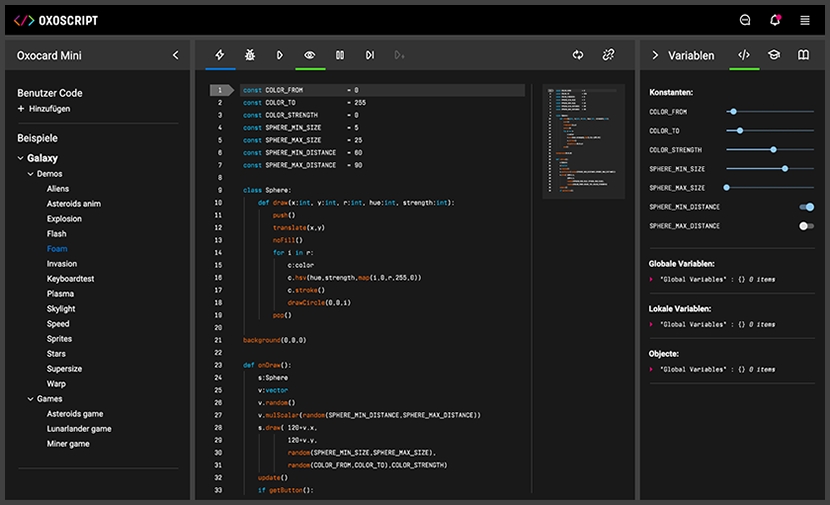Open the hamburger menu in the header
Viewport: 830px width, 505px height.
(805, 20)
